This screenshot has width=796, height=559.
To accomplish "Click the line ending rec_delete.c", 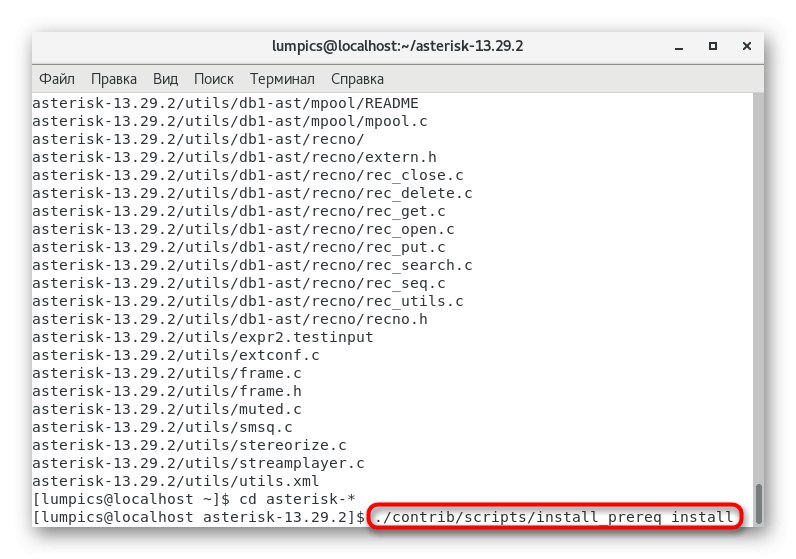I will coord(252,193).
